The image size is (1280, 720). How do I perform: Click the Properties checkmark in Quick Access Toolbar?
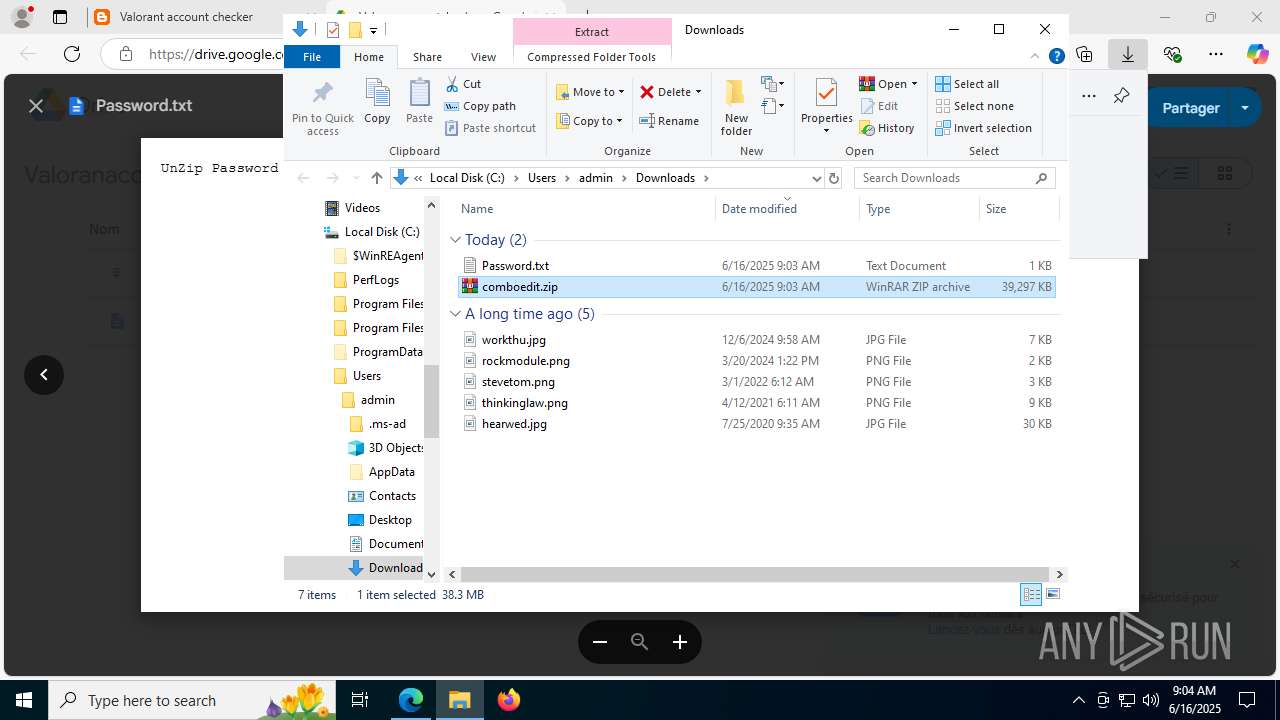(333, 30)
